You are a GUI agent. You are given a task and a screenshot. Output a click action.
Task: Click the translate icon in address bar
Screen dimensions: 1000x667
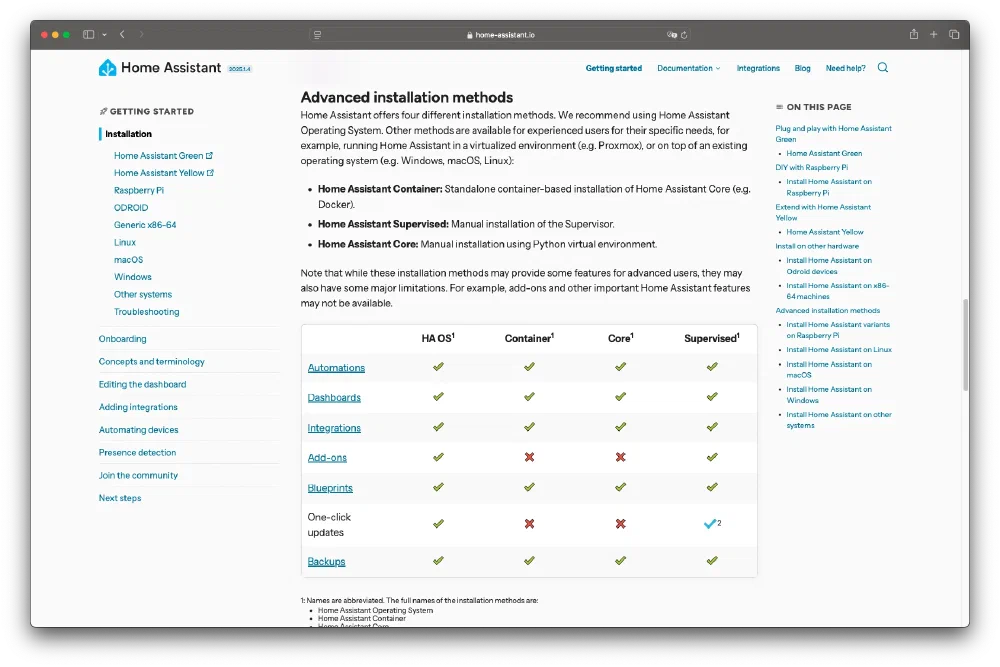(672, 34)
